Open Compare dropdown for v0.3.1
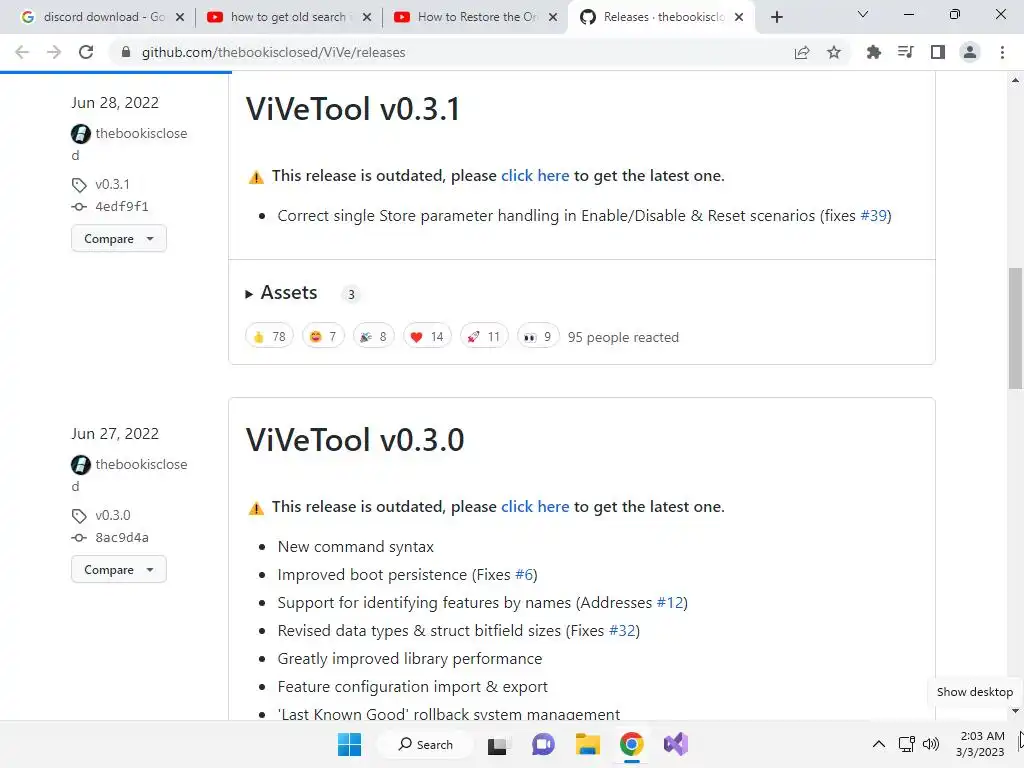 tap(119, 238)
